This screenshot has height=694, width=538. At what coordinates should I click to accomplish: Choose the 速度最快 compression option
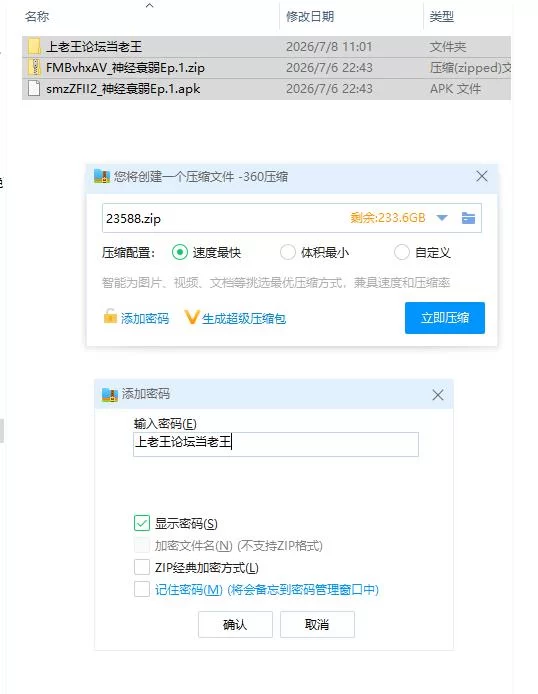point(180,252)
